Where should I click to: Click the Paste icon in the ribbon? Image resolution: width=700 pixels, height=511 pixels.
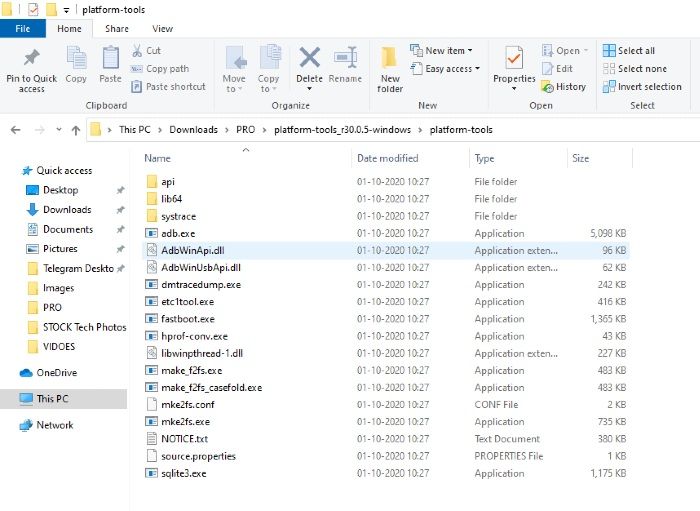[x=110, y=59]
